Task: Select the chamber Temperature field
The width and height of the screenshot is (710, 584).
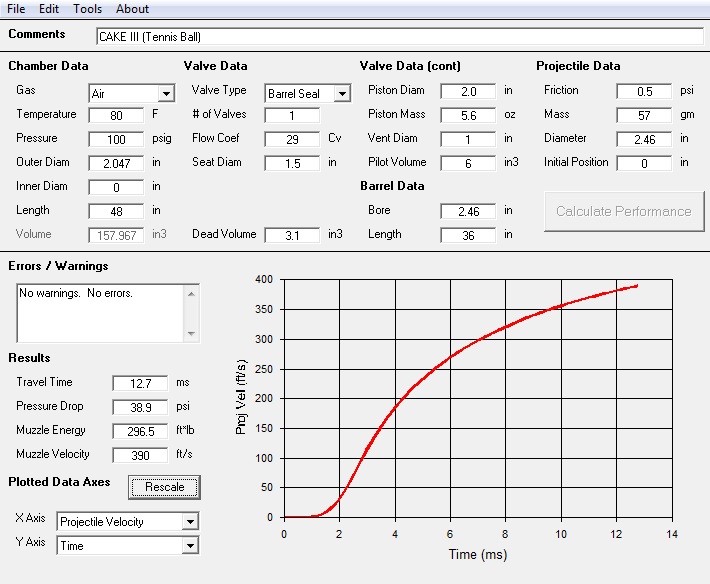Action: pos(116,115)
